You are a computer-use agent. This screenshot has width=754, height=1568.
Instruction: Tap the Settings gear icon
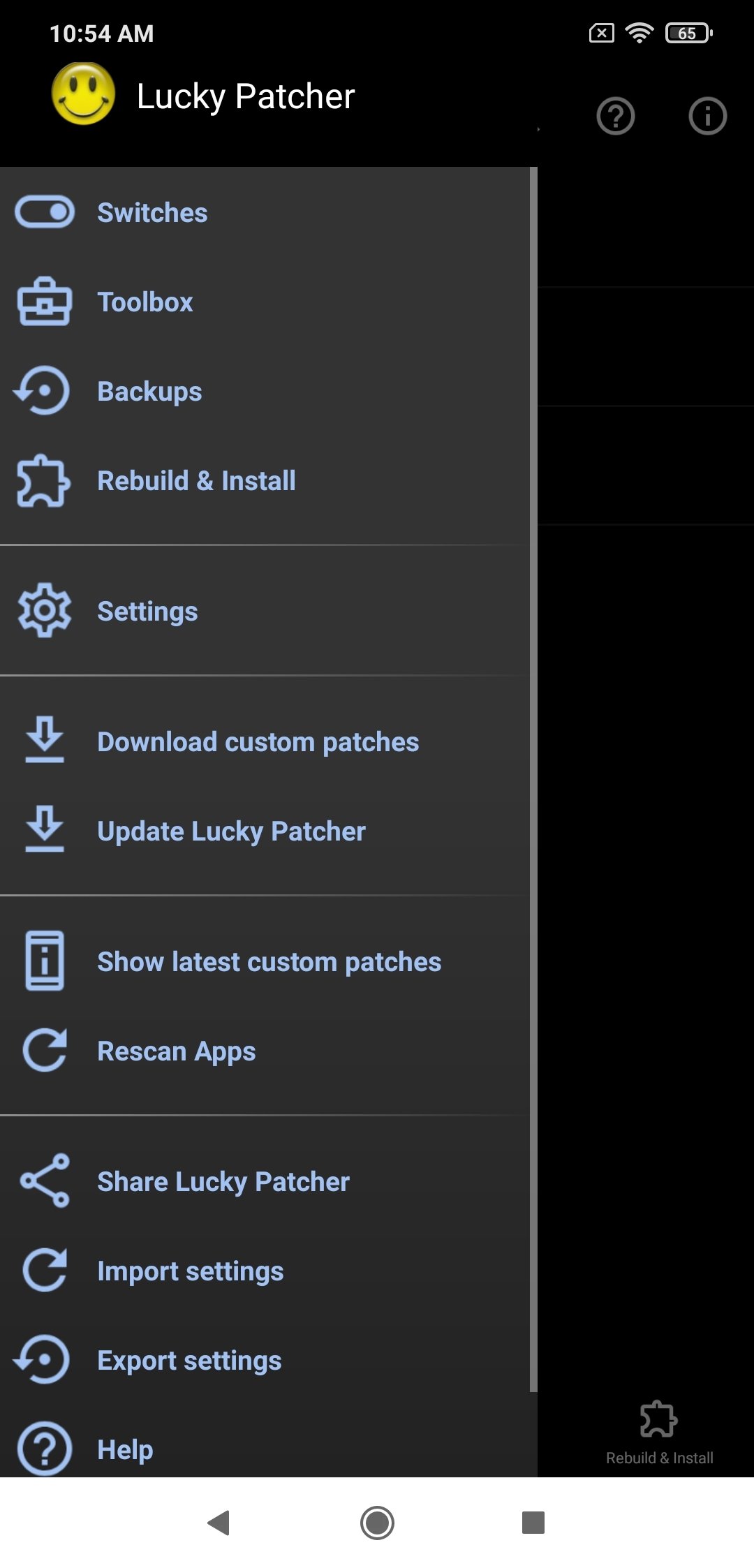tap(45, 611)
